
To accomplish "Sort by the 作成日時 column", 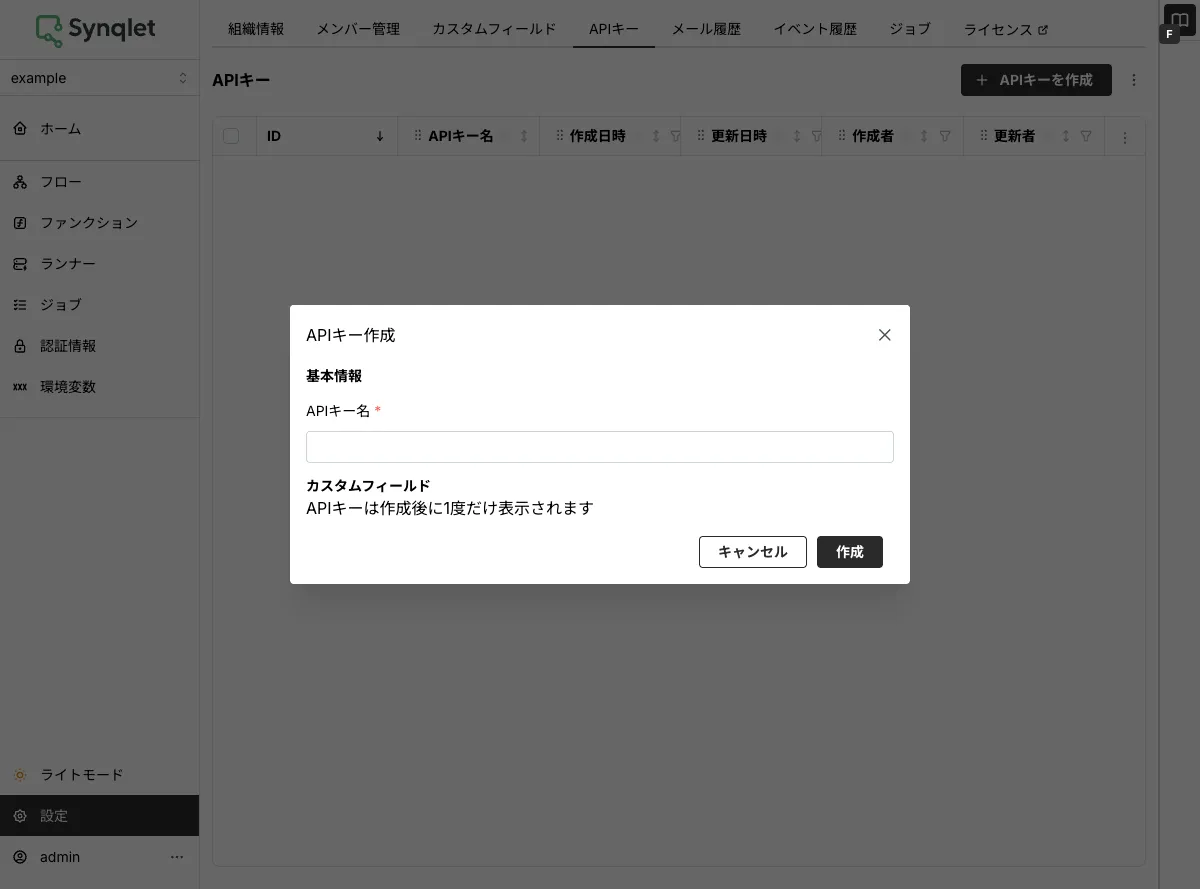I will [x=656, y=136].
